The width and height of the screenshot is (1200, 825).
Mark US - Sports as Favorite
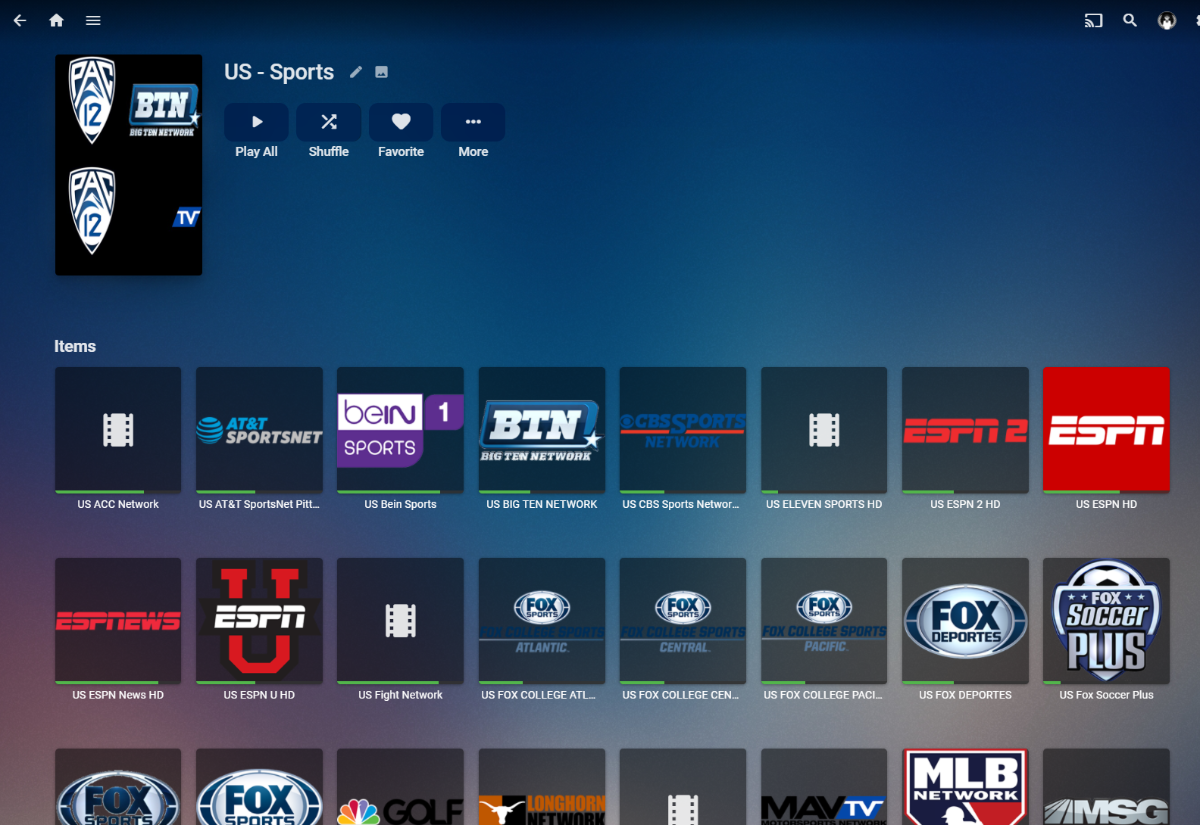pos(401,122)
